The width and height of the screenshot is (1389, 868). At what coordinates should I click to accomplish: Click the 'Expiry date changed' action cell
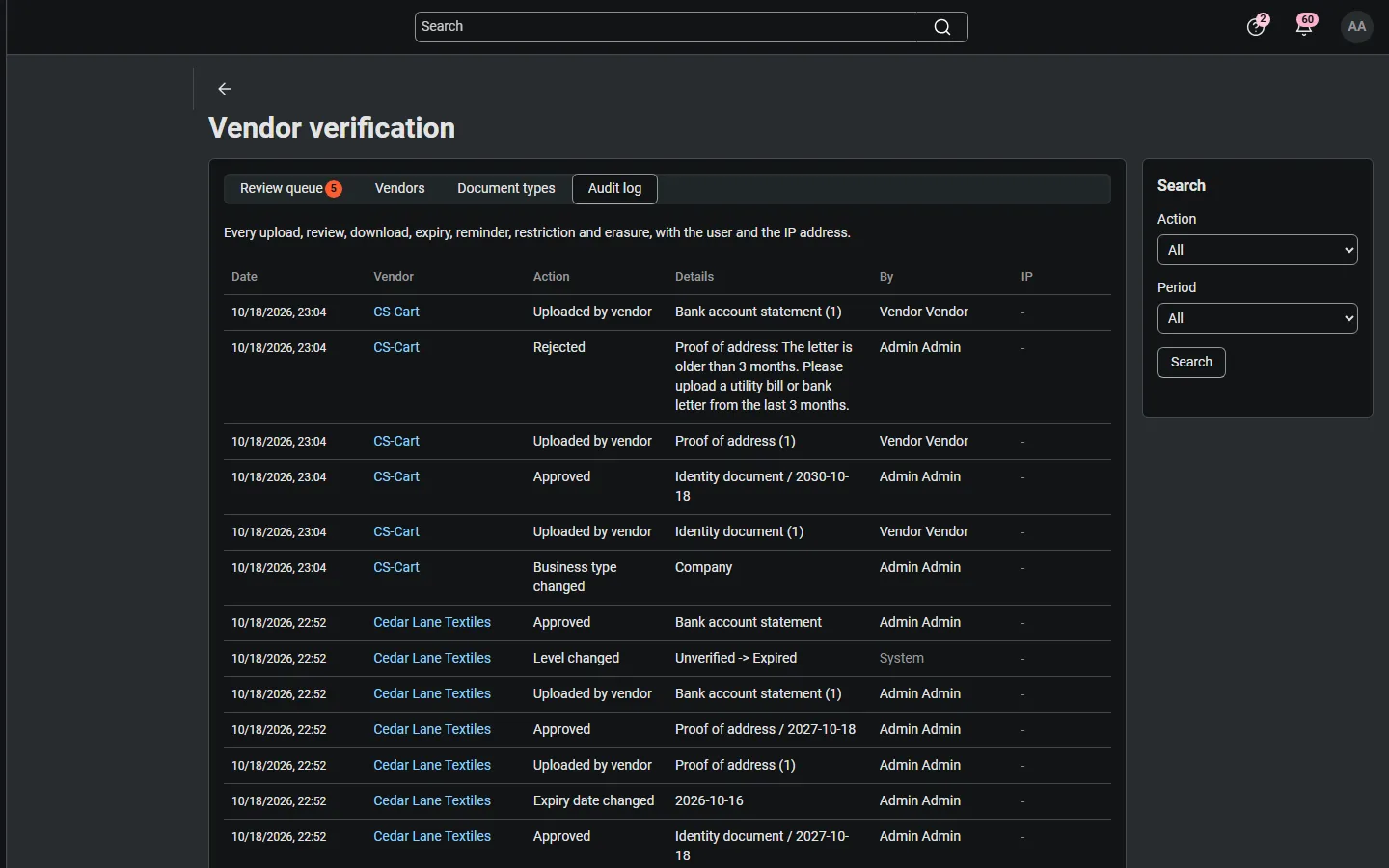[594, 800]
